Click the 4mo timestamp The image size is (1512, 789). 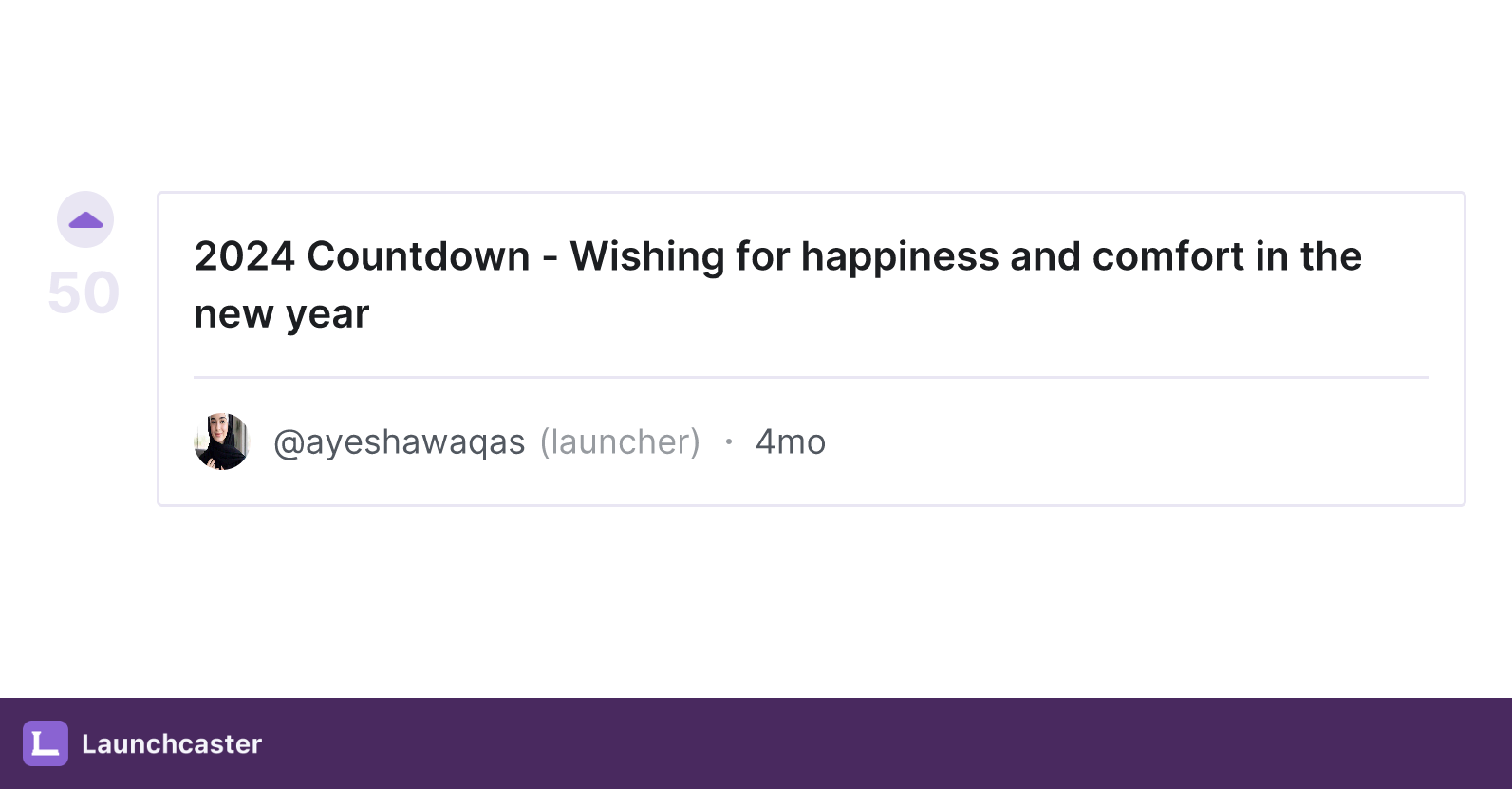(791, 442)
